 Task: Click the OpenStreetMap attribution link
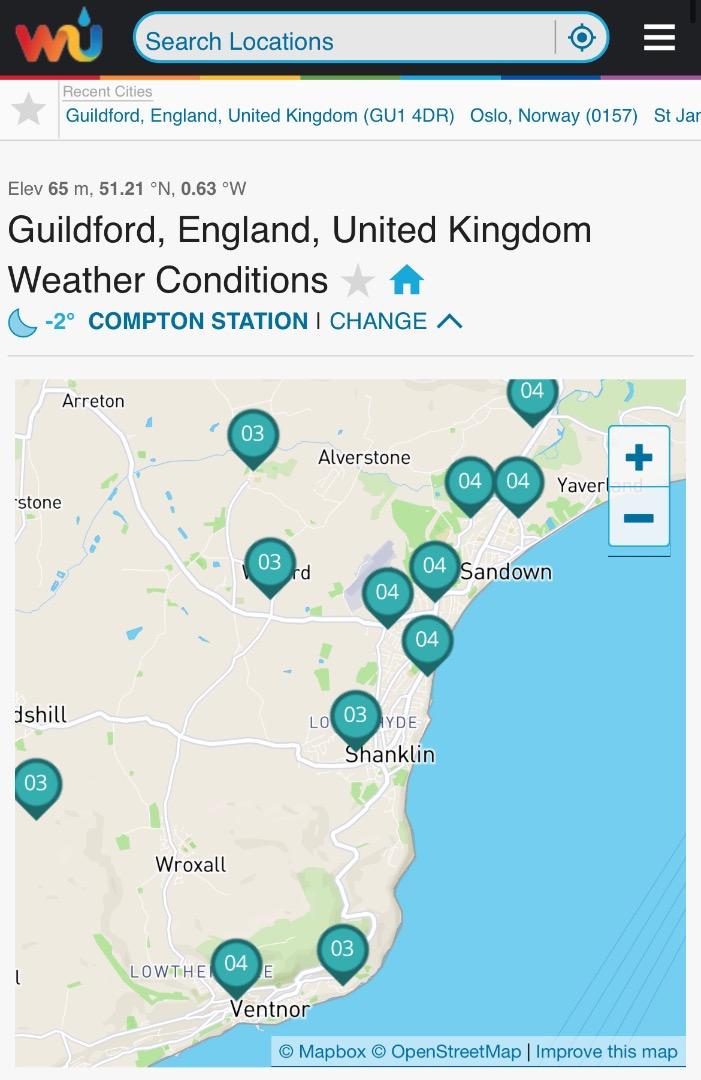pos(446,1051)
